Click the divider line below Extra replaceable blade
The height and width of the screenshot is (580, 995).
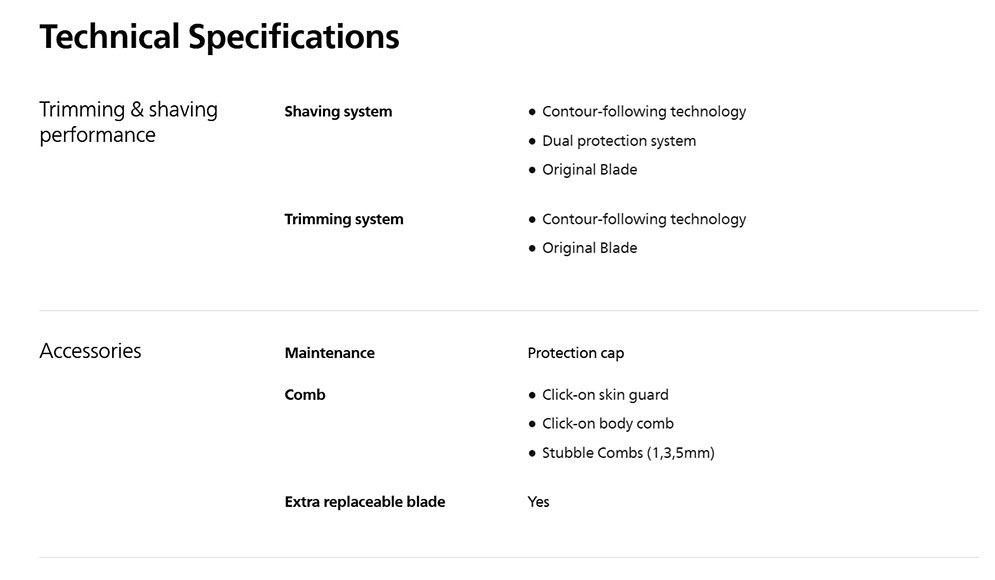point(508,557)
